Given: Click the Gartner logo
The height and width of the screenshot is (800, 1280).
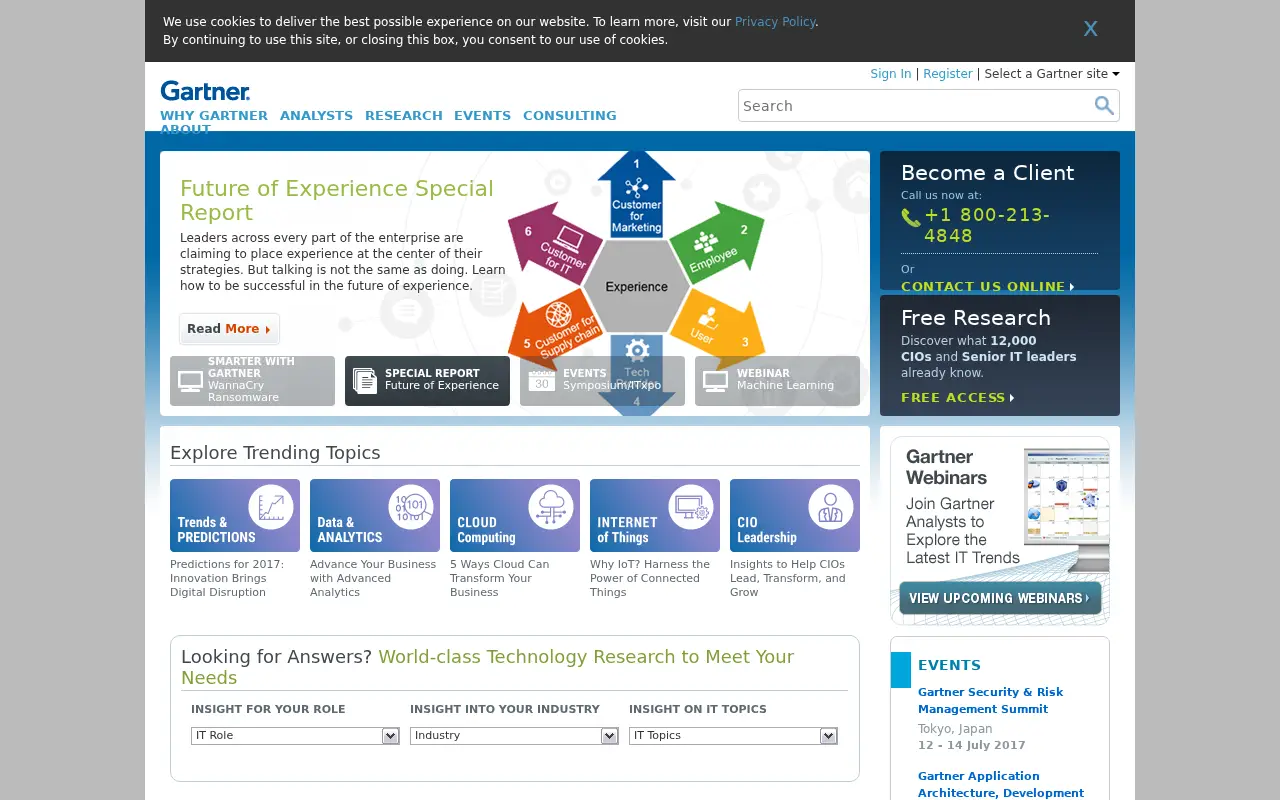Looking at the screenshot, I should click(x=205, y=91).
